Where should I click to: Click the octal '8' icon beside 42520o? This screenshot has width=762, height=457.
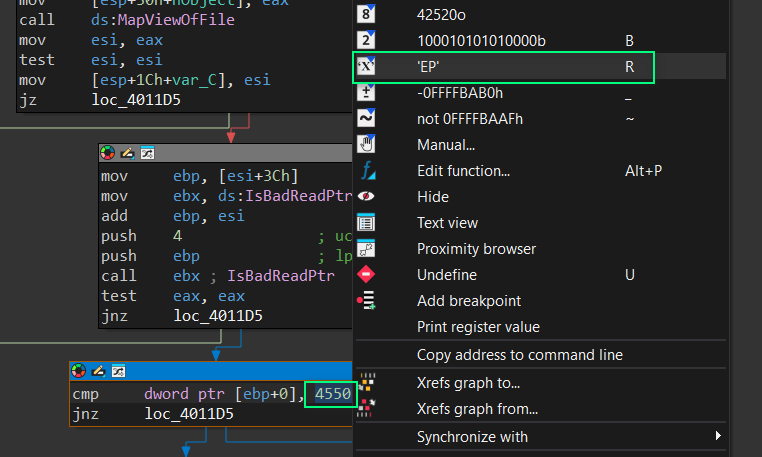(x=366, y=14)
